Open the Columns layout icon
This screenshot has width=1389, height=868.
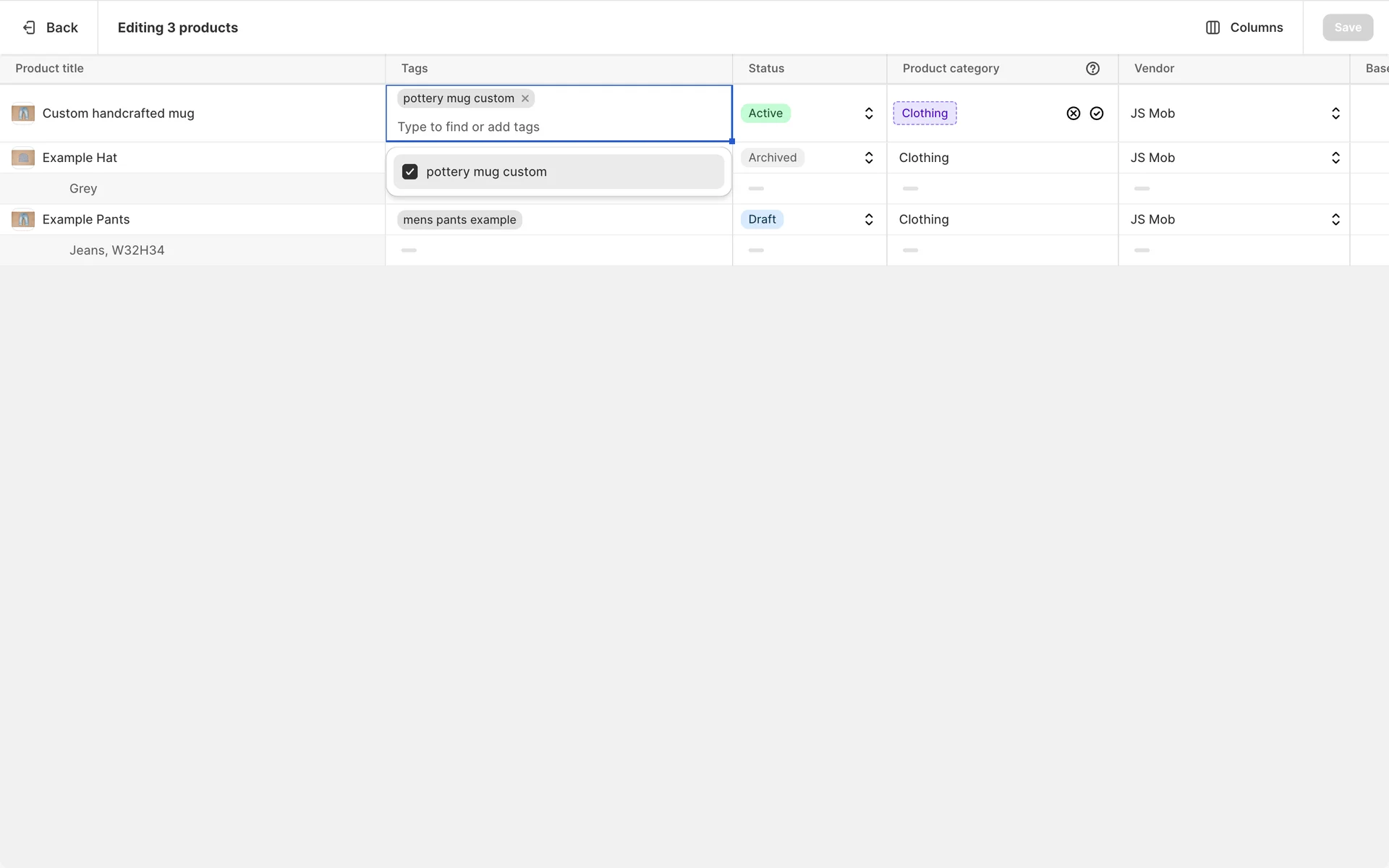point(1212,27)
